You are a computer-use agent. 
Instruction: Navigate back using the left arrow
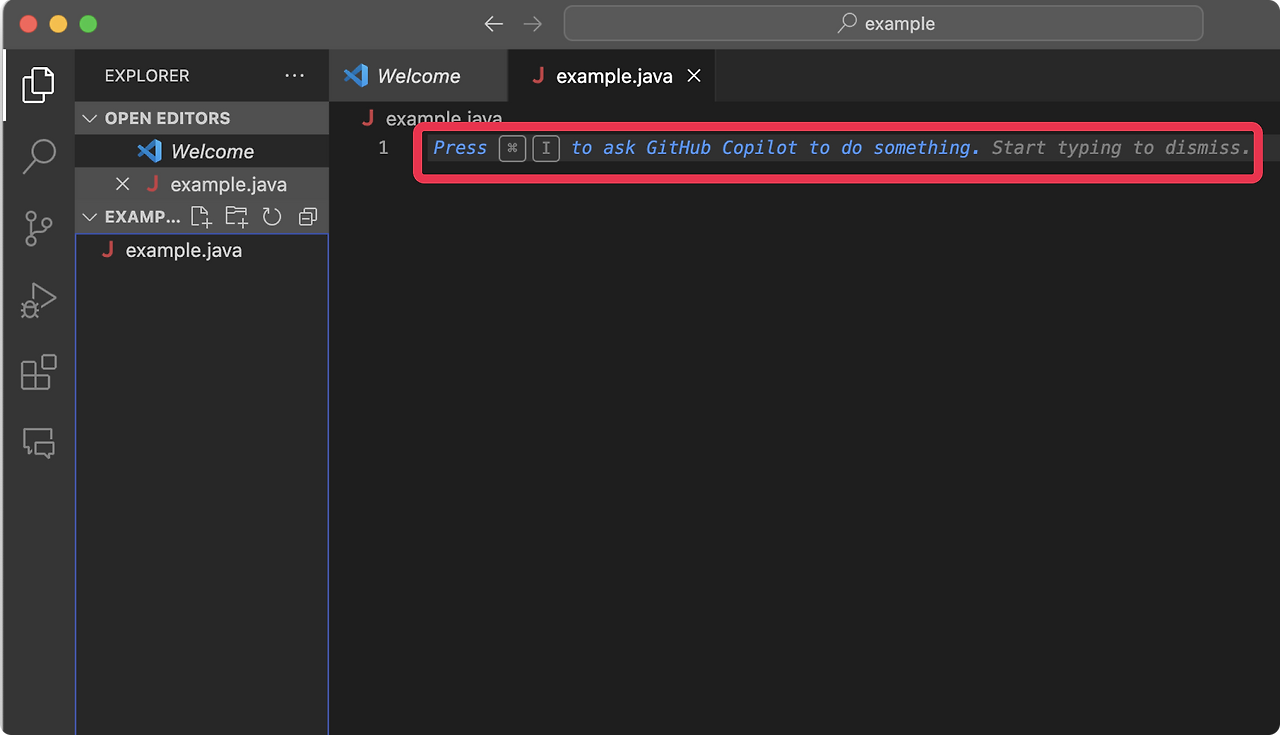493,23
